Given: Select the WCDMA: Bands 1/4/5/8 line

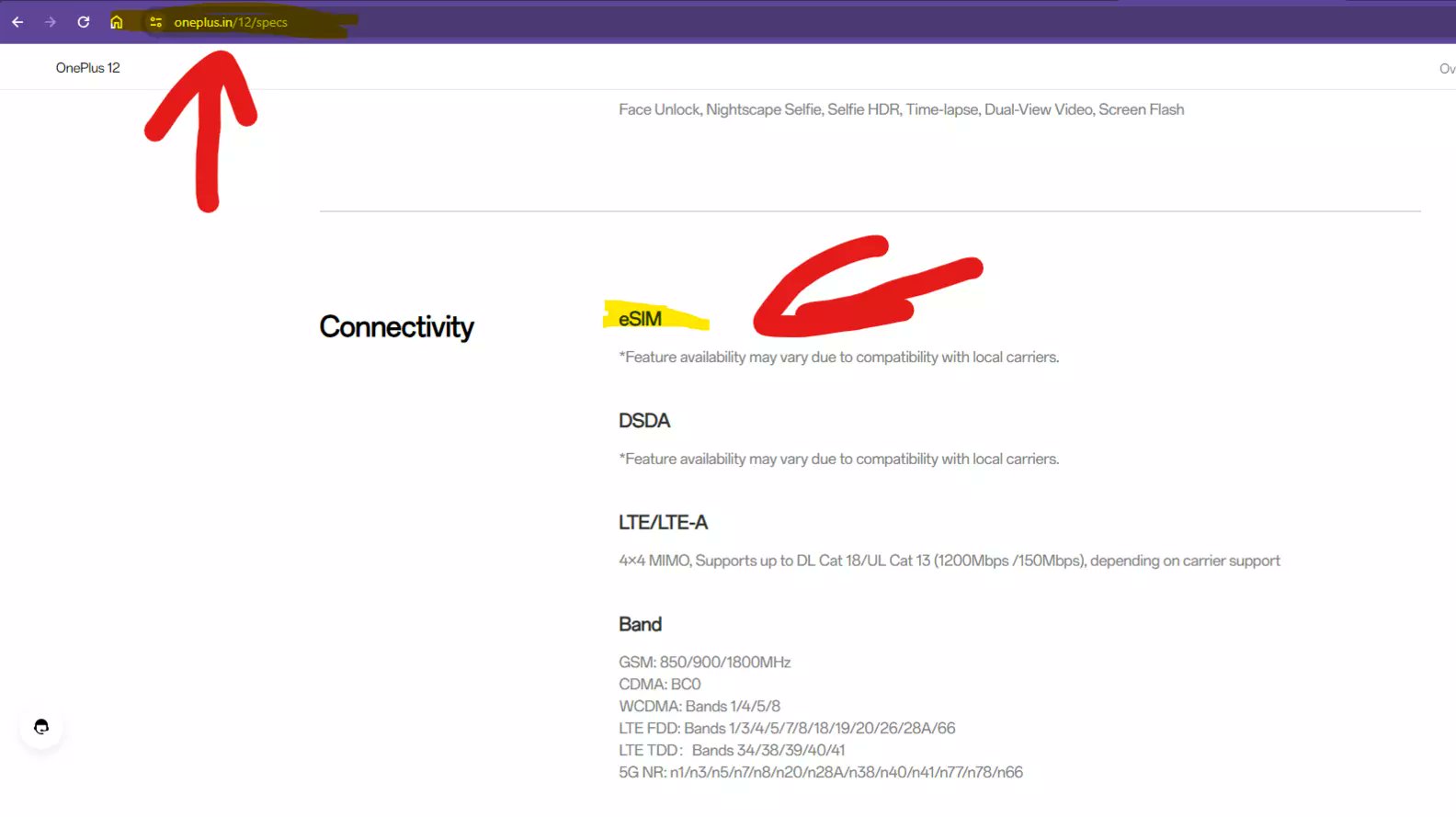Looking at the screenshot, I should pos(700,707).
